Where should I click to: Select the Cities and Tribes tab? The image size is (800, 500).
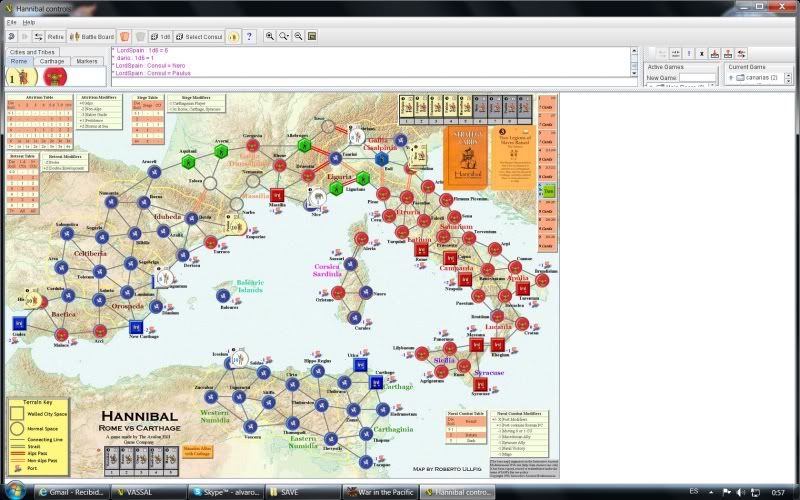tap(32, 52)
